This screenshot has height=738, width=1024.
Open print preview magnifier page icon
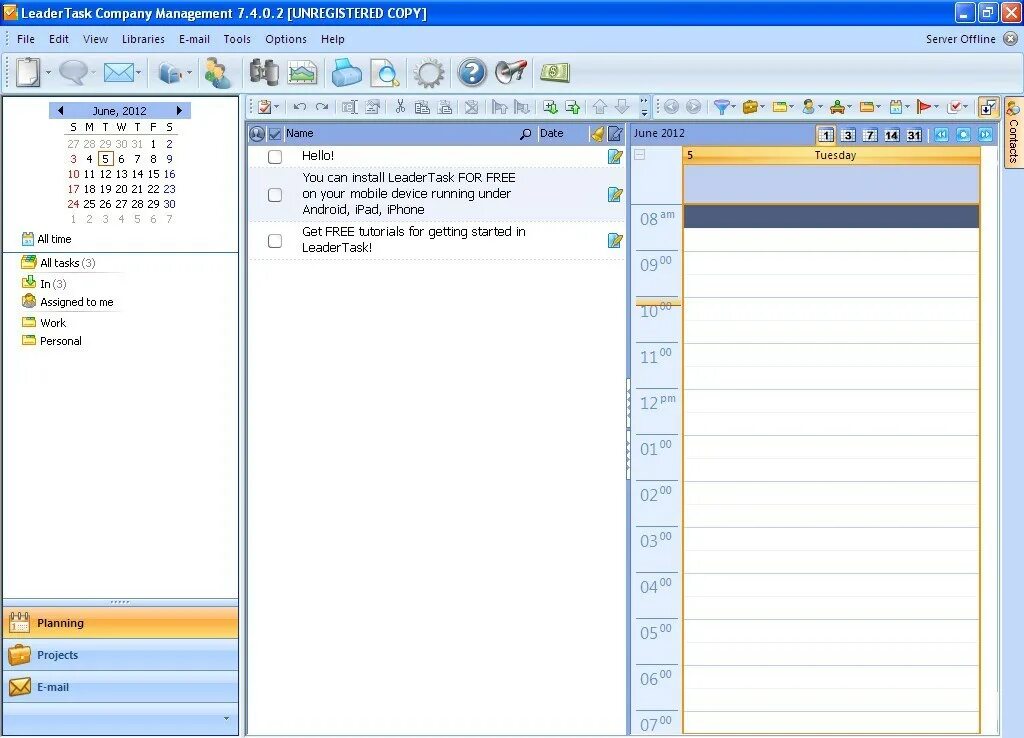385,72
